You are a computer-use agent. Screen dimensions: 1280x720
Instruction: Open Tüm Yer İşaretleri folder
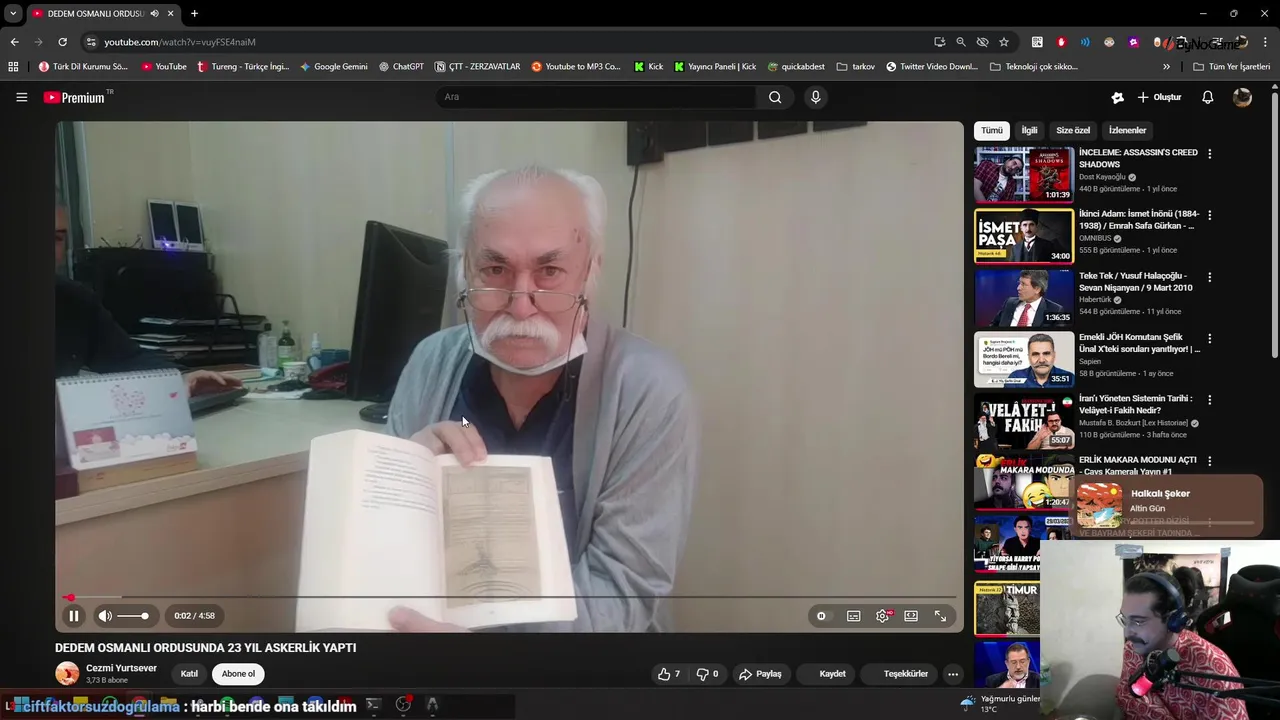pyautogui.click(x=1231, y=67)
